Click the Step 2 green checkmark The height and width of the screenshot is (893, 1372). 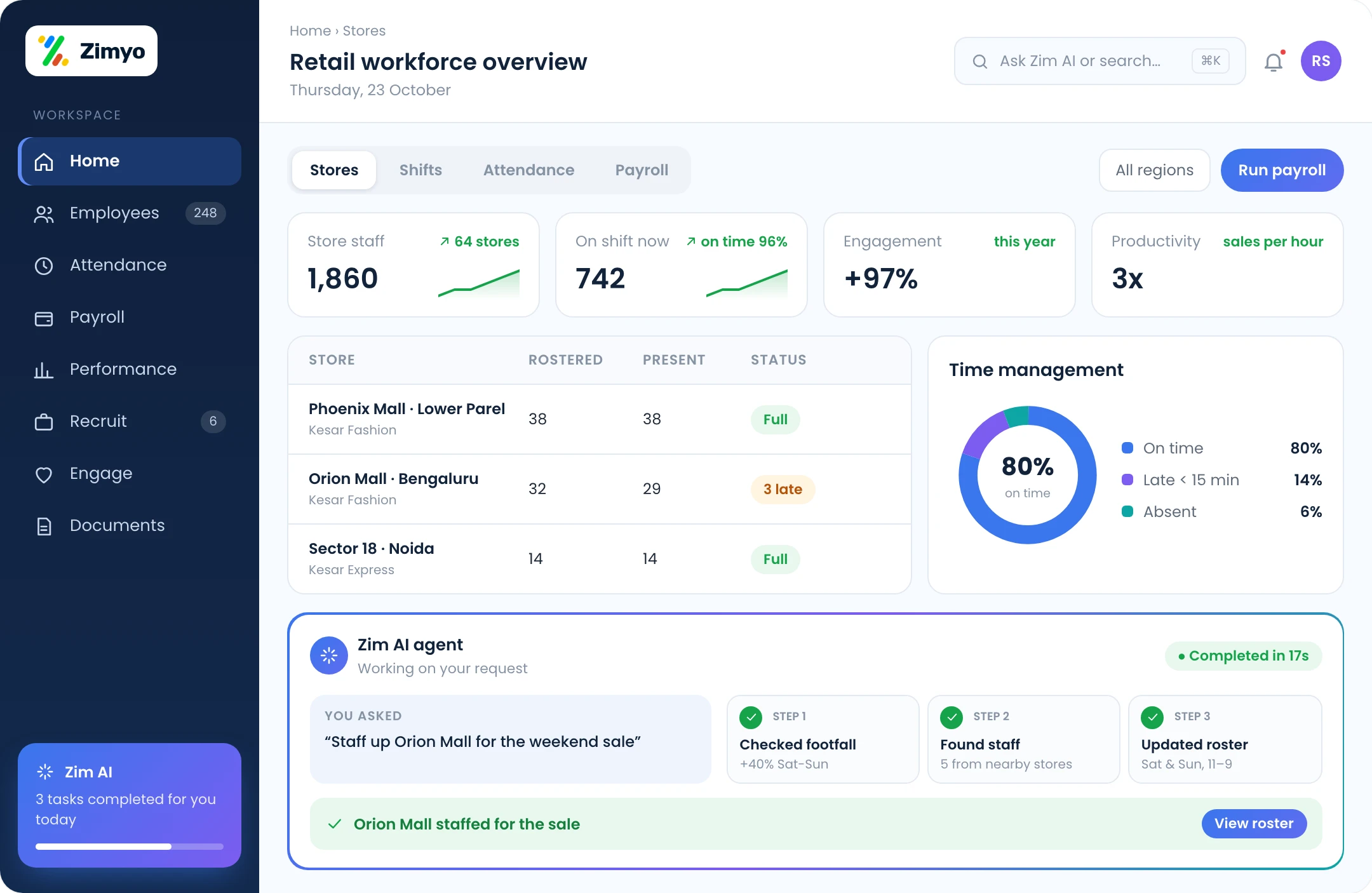pos(952,717)
